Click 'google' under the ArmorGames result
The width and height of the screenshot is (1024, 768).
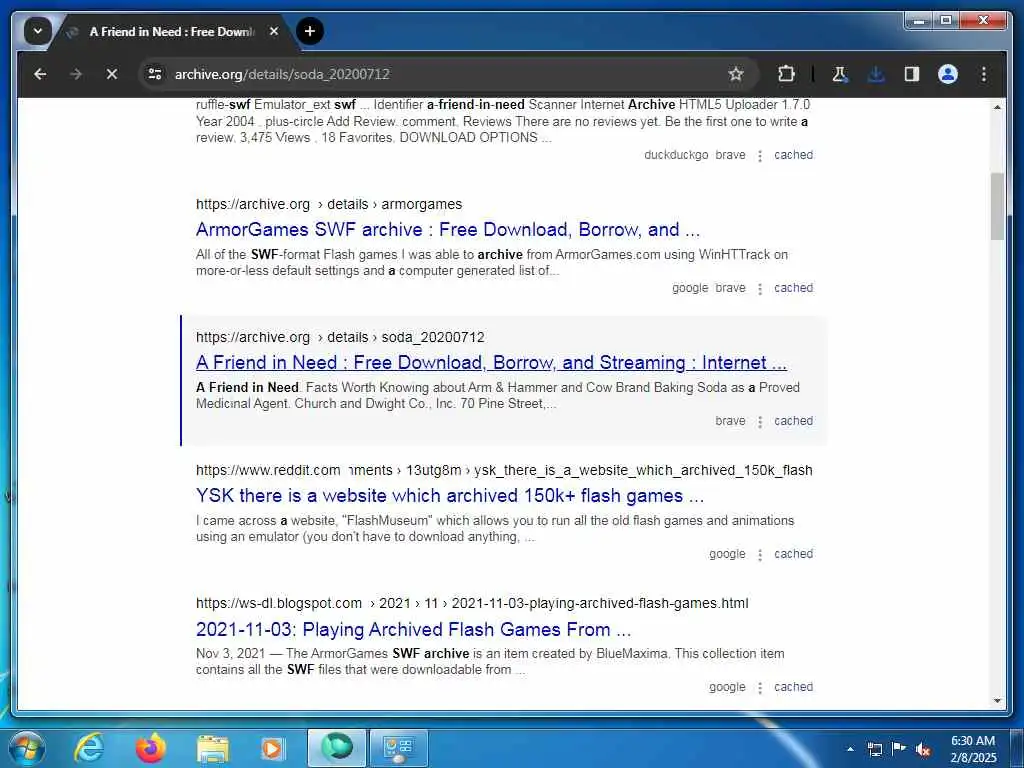pos(690,288)
